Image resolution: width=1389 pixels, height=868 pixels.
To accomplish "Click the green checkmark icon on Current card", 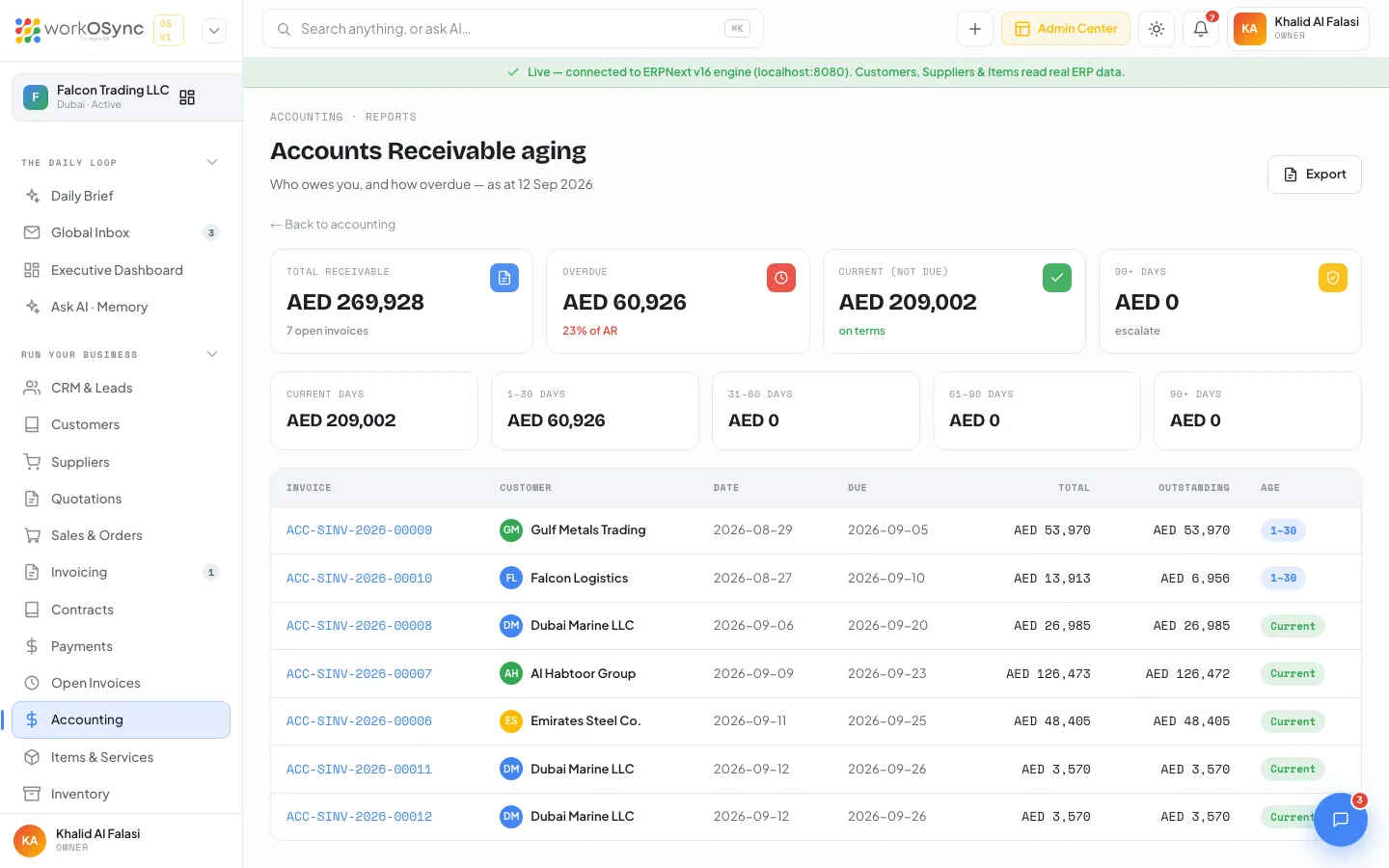I will point(1057,278).
